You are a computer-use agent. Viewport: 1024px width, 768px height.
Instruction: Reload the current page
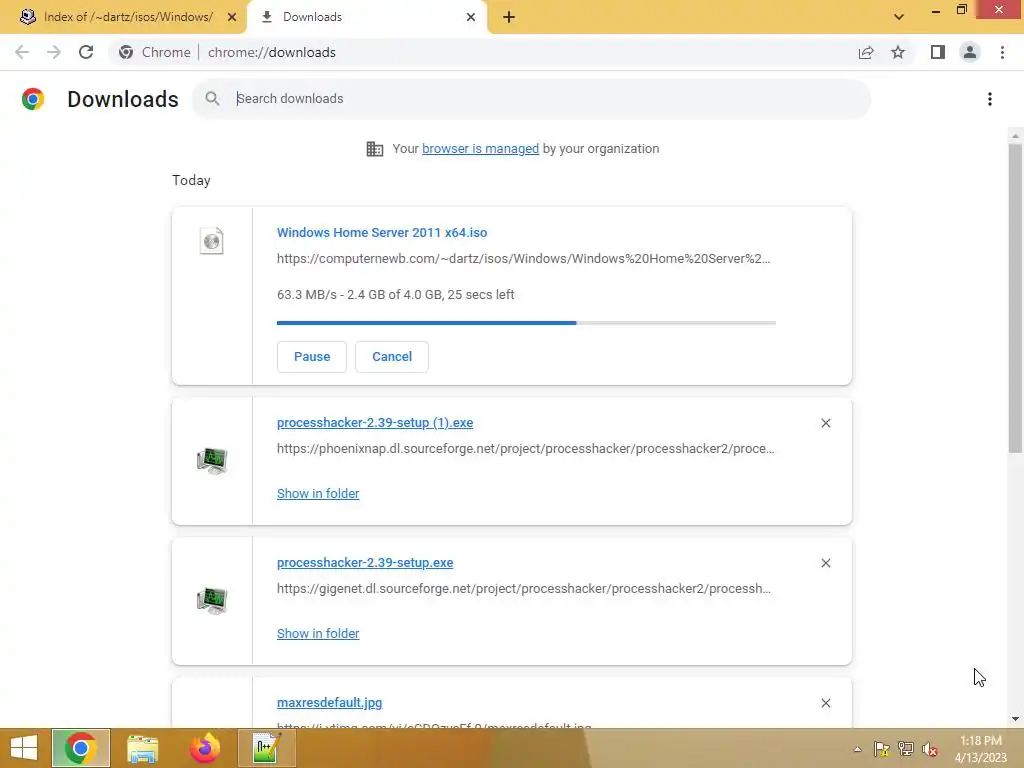tap(86, 52)
